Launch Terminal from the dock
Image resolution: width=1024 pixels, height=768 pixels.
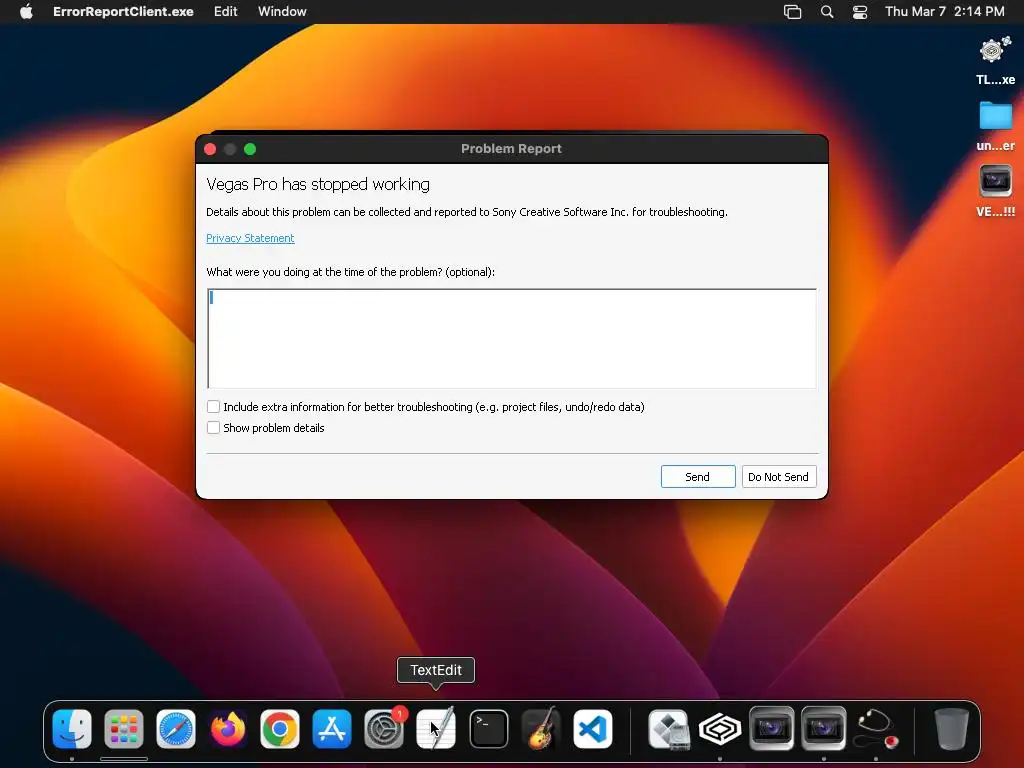click(488, 729)
